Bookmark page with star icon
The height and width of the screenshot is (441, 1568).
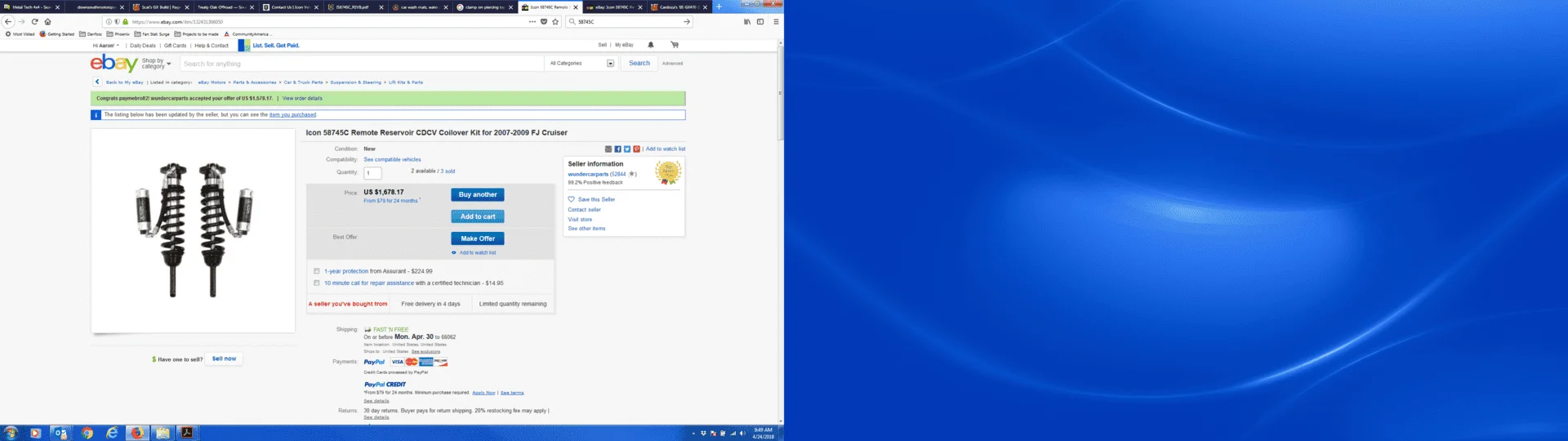click(555, 22)
